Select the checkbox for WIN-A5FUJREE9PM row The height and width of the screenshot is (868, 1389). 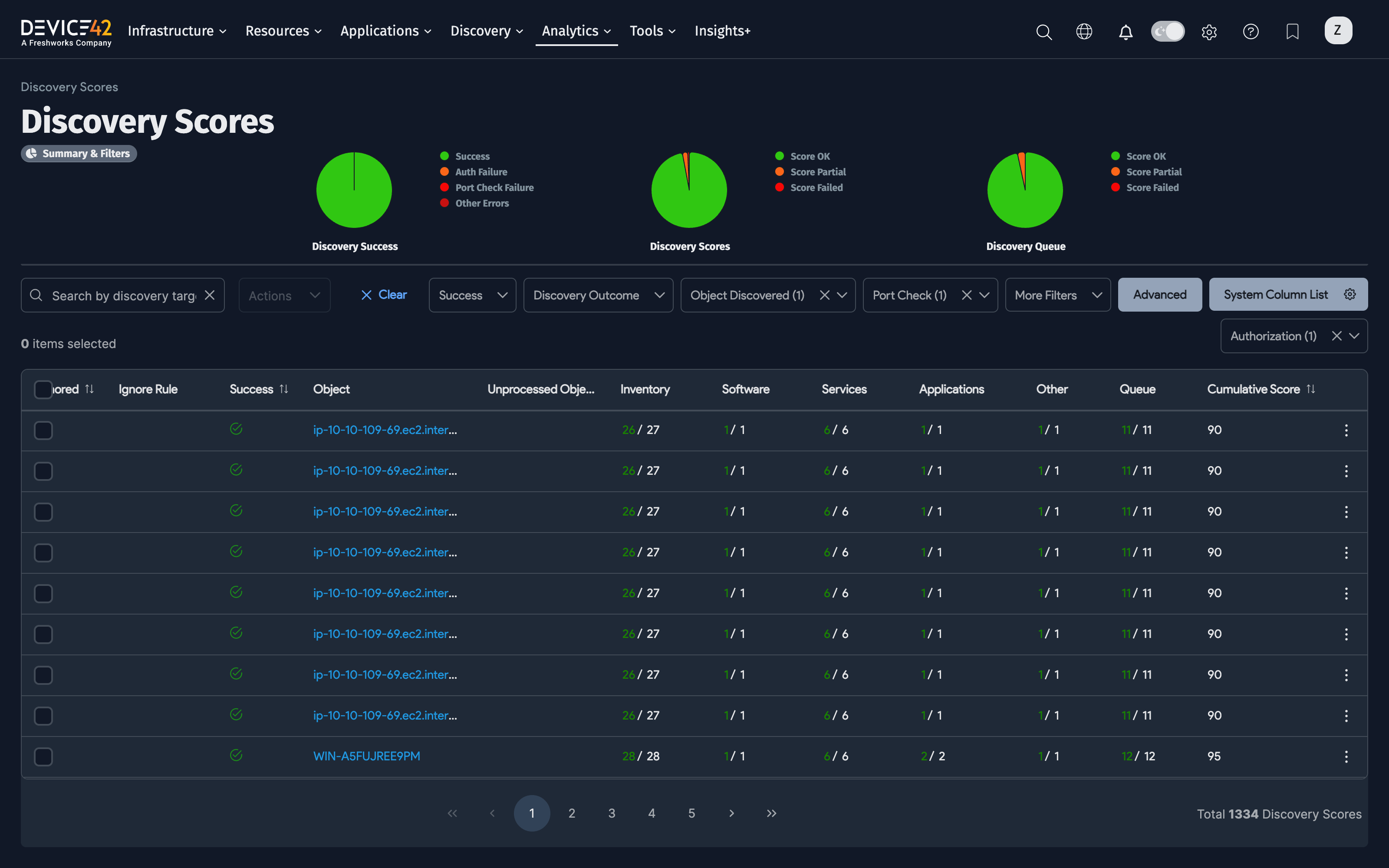43,756
